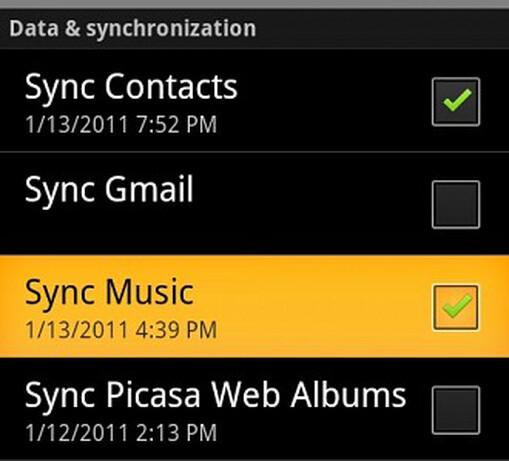Viewport: 509px width, 461px height.
Task: Disable the Sync Music checkbox
Action: (x=456, y=307)
